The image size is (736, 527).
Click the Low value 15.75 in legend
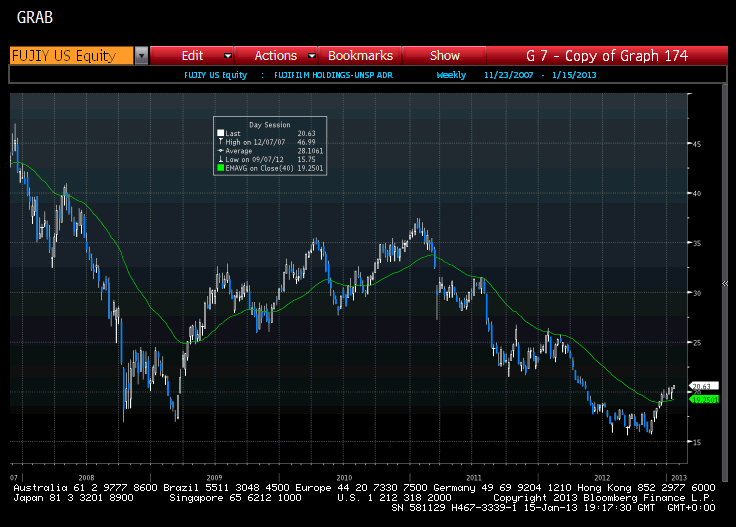click(307, 159)
